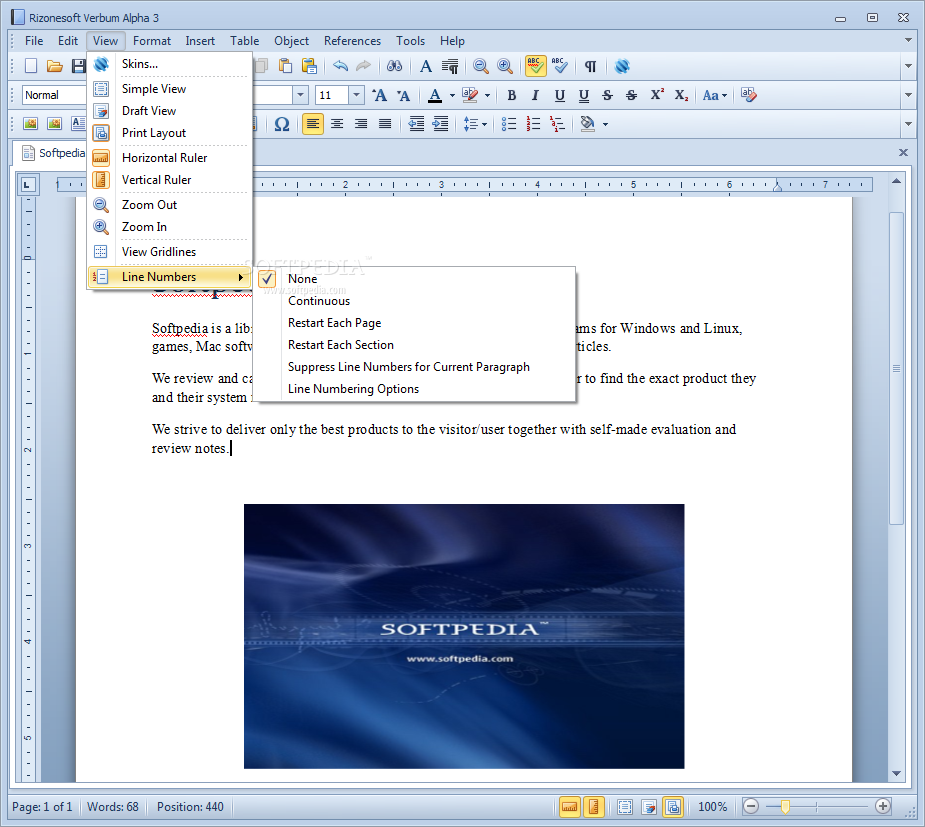Select the checked None line numbering option
The image size is (925, 827).
click(416, 279)
